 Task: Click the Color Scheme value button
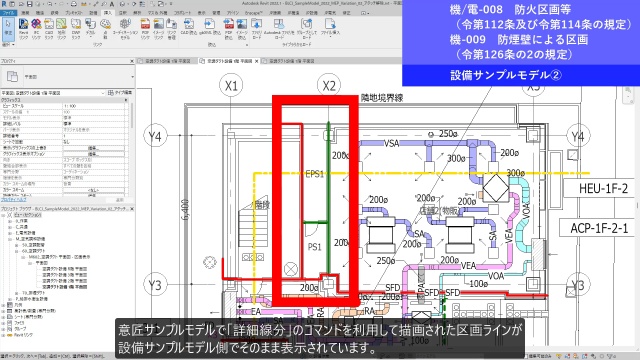[x=93, y=190]
